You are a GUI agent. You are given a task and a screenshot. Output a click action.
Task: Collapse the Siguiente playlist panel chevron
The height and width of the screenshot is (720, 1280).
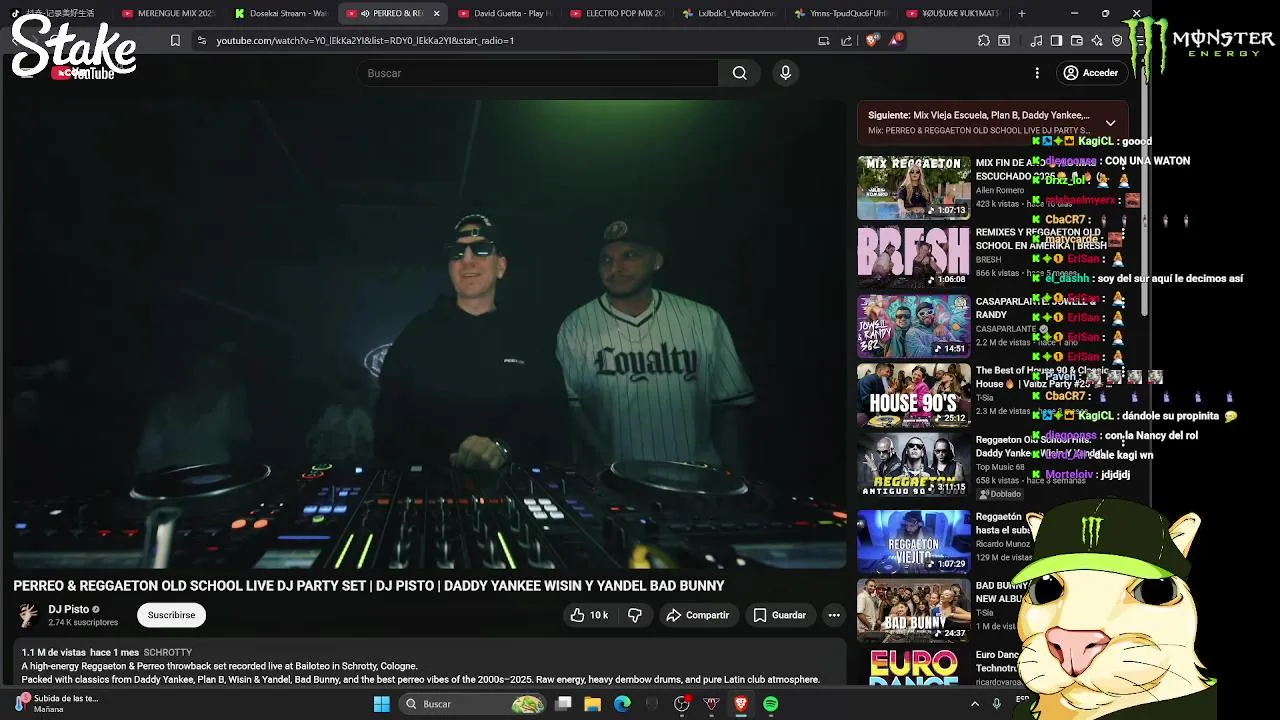pyautogui.click(x=1110, y=123)
